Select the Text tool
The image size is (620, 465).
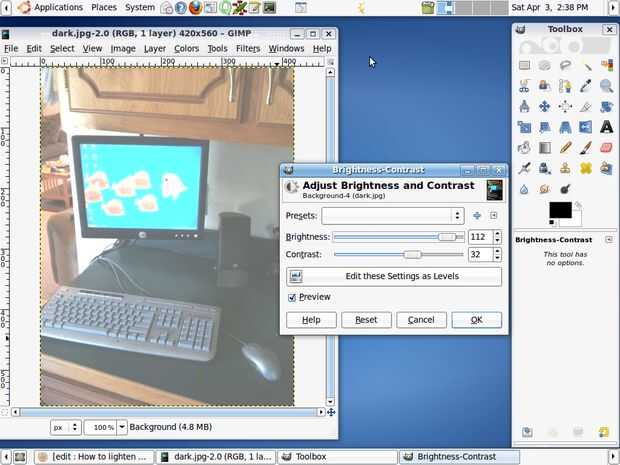(607, 127)
